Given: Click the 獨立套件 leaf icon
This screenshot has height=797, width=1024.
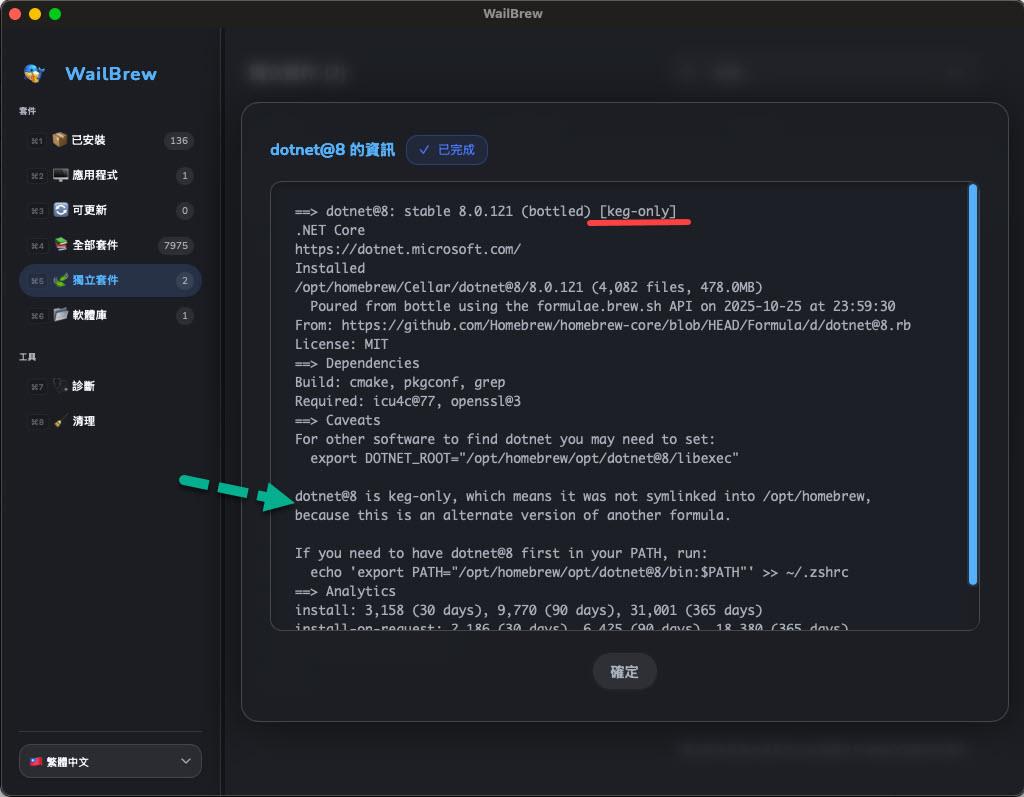Looking at the screenshot, I should click(x=60, y=280).
